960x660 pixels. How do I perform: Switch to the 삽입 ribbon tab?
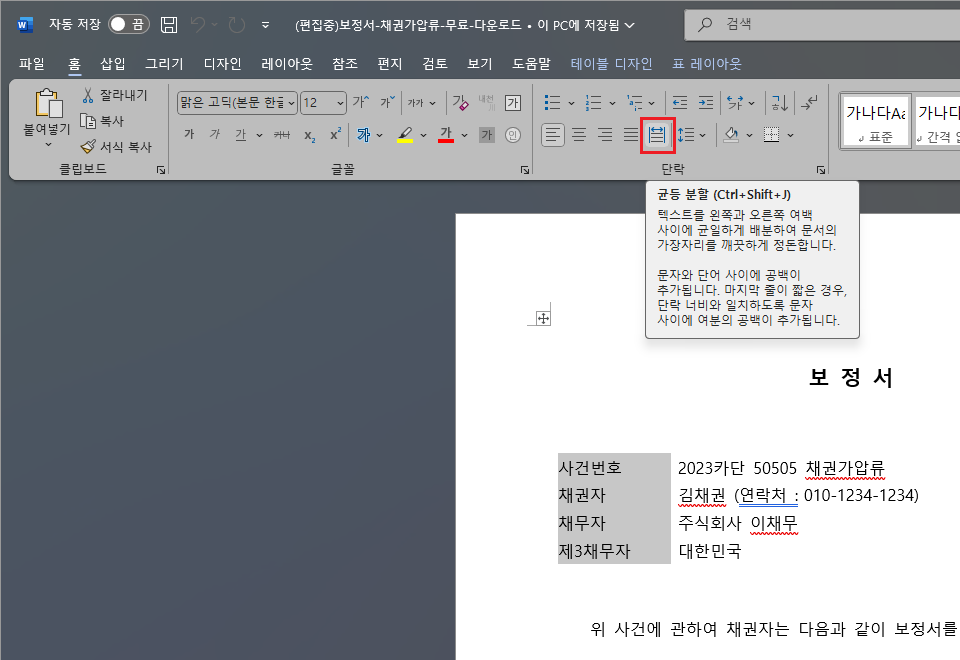pyautogui.click(x=112, y=61)
